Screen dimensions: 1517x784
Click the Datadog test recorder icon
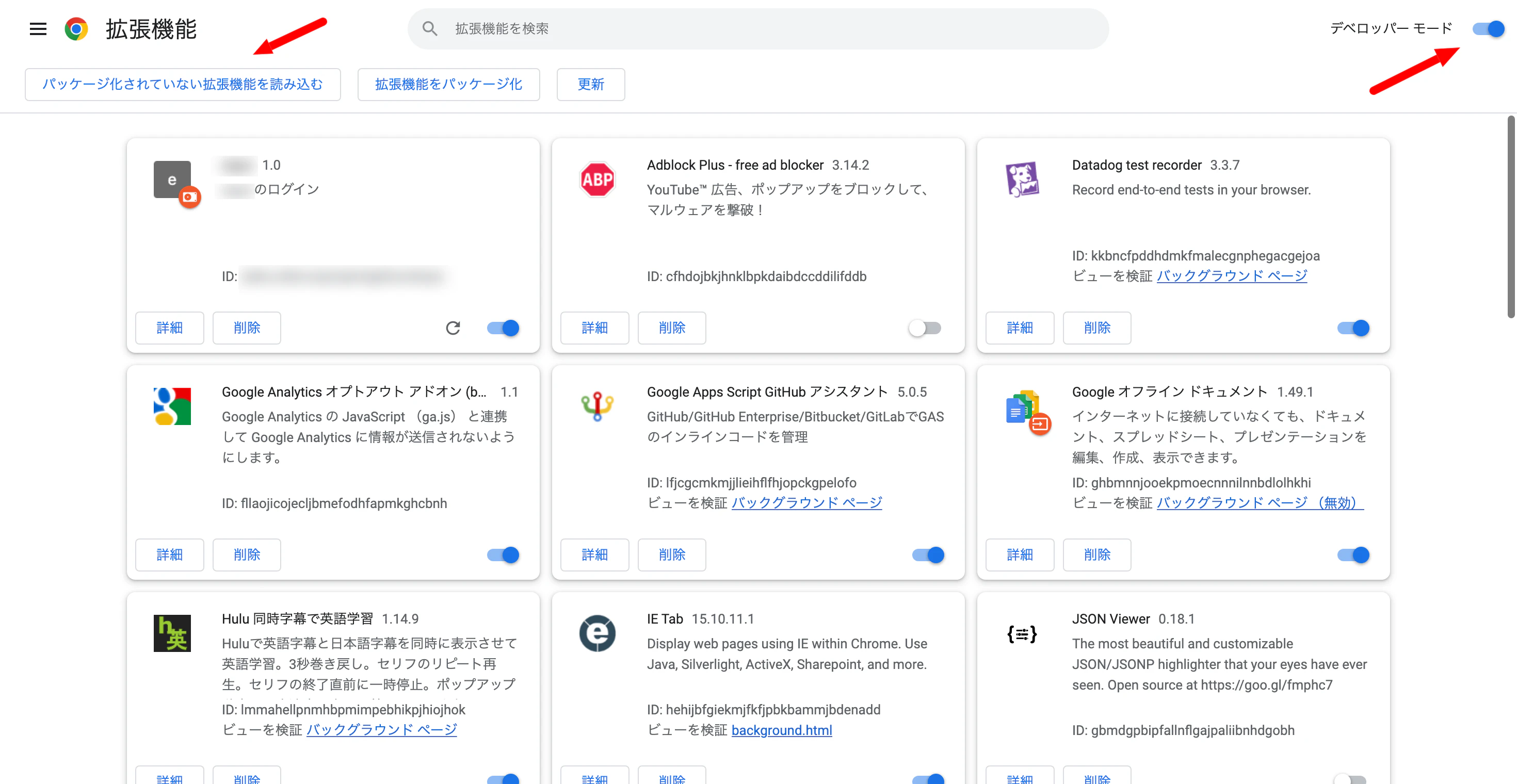[1023, 179]
